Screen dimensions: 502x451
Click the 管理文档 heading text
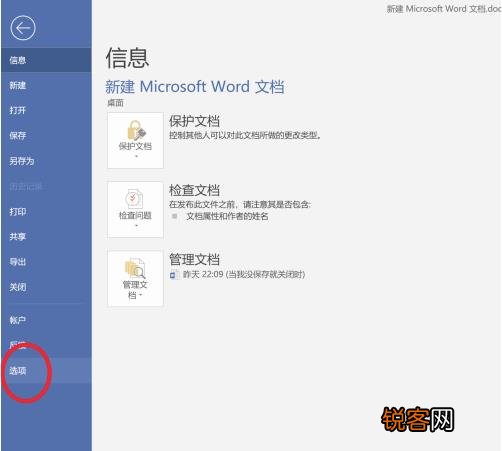[194, 259]
